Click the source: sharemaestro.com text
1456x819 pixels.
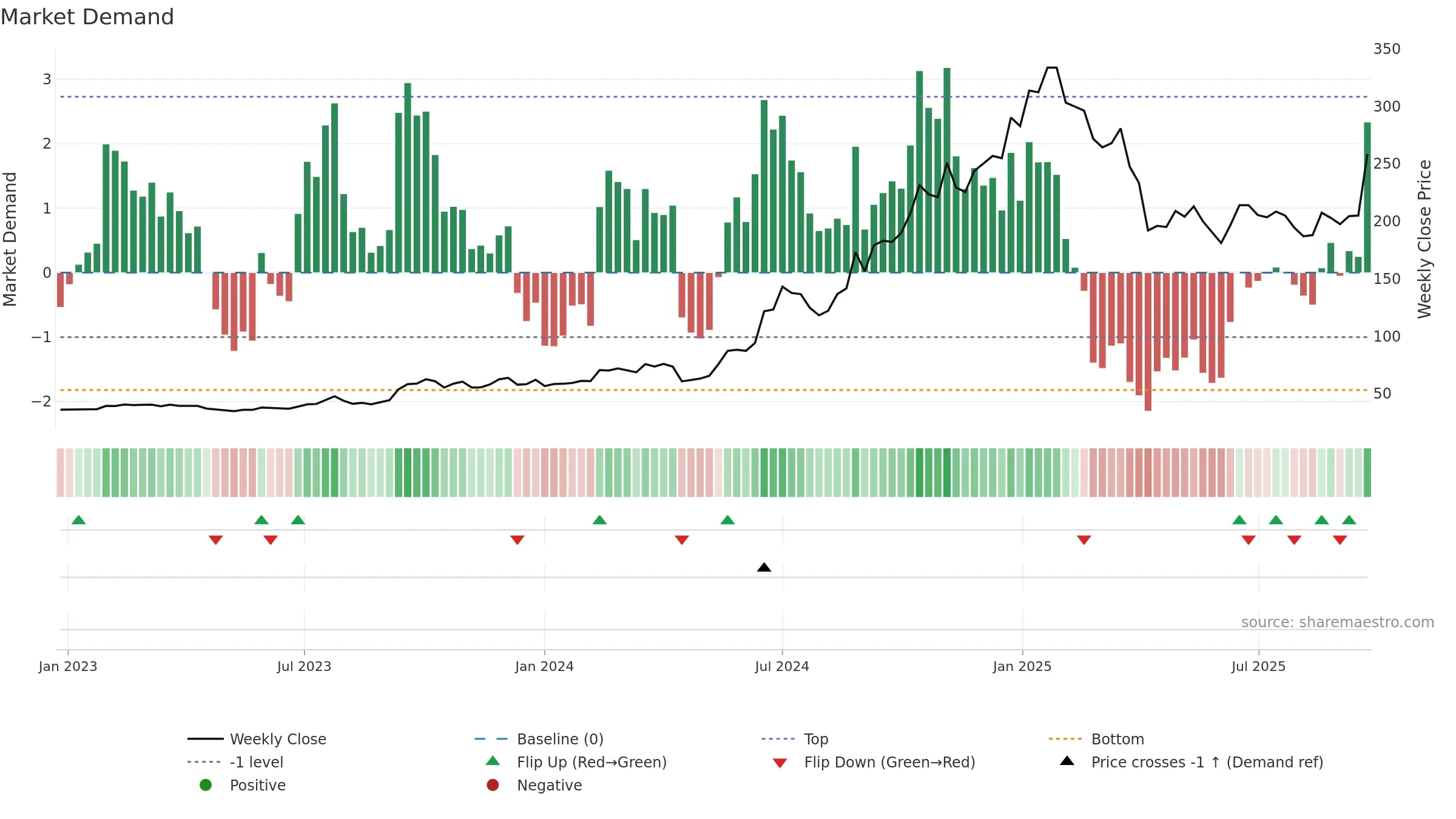click(1338, 622)
